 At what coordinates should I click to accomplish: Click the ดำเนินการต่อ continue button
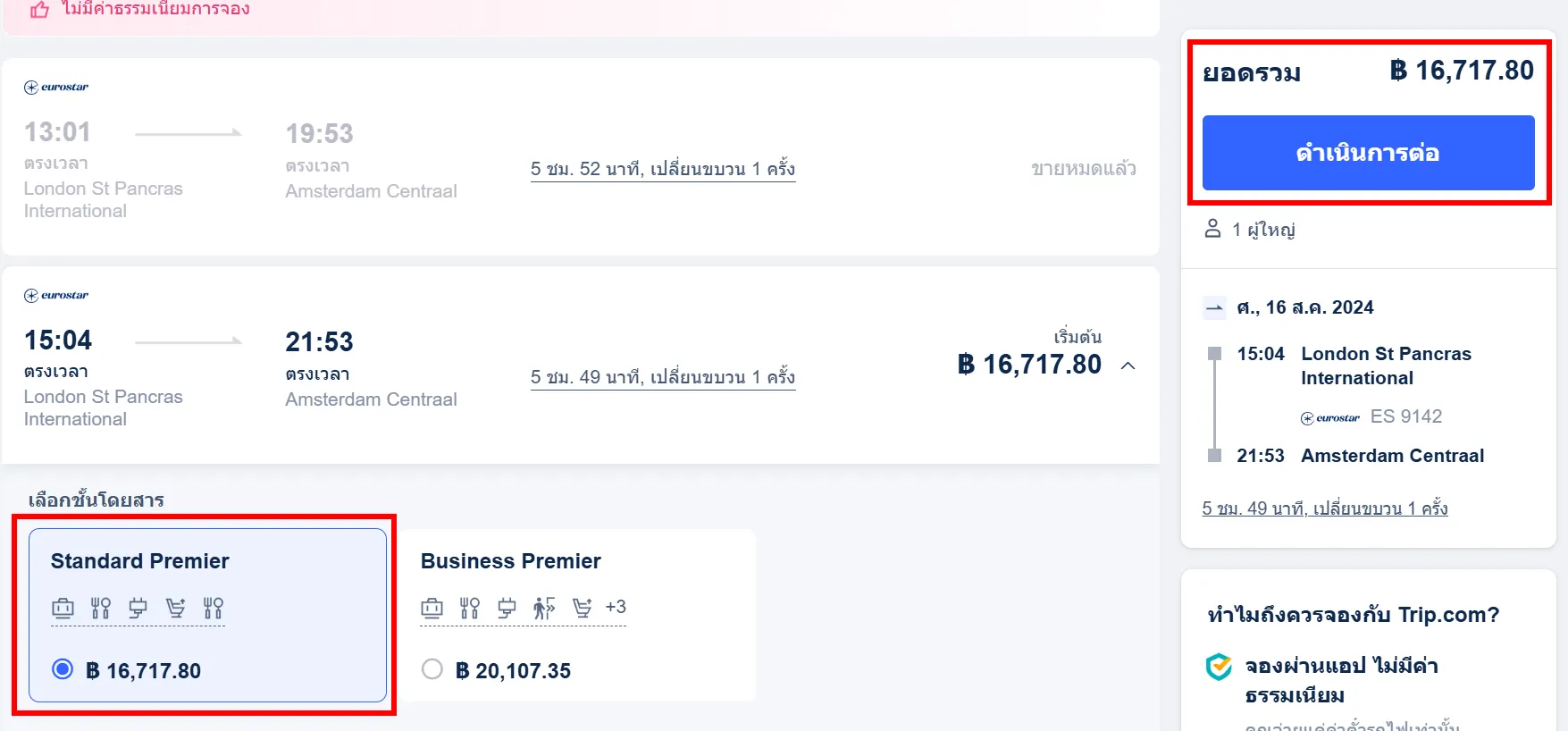1366,152
